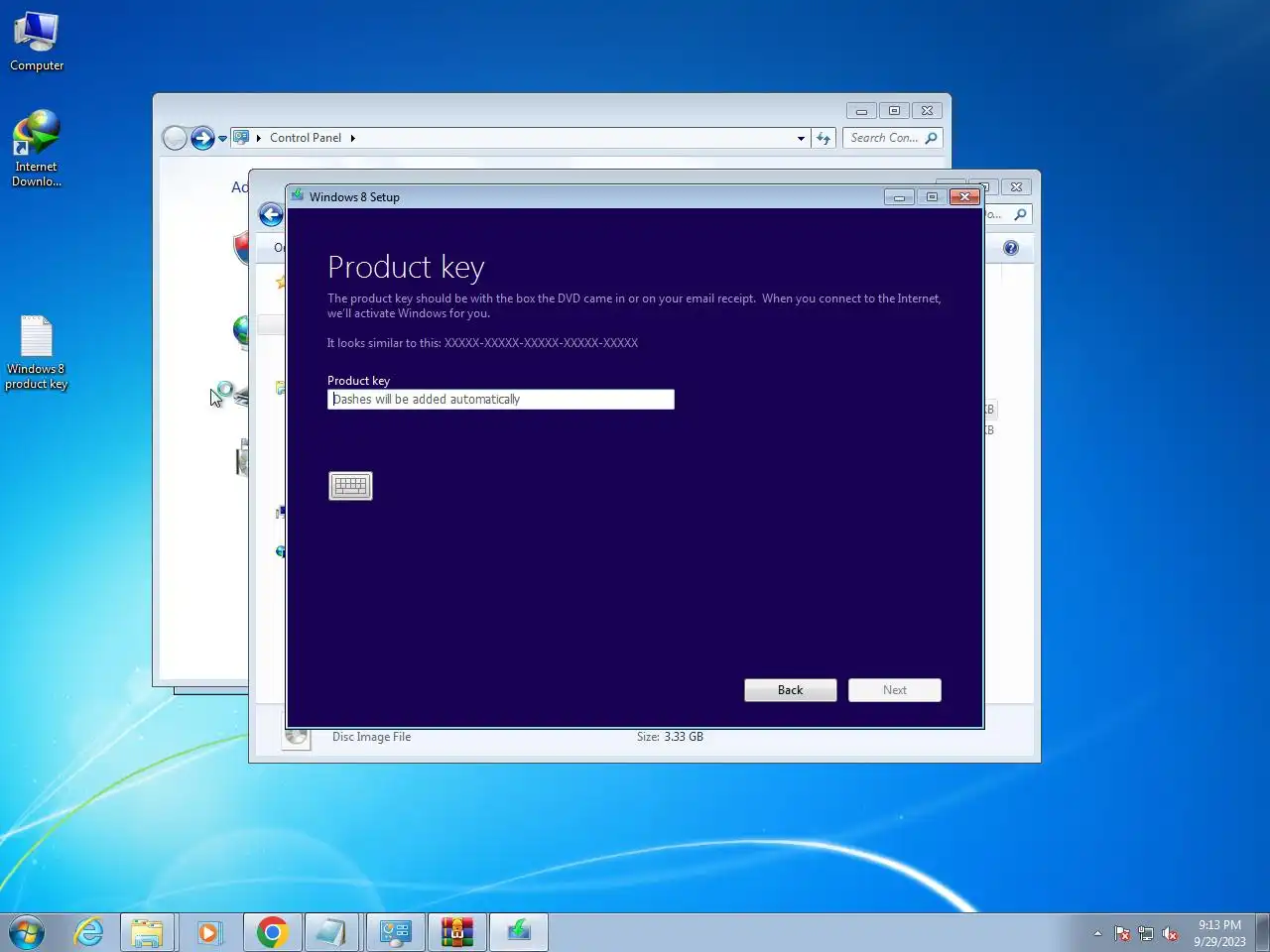
Task: Open Action Center flag in system tray
Action: [x=1122, y=933]
